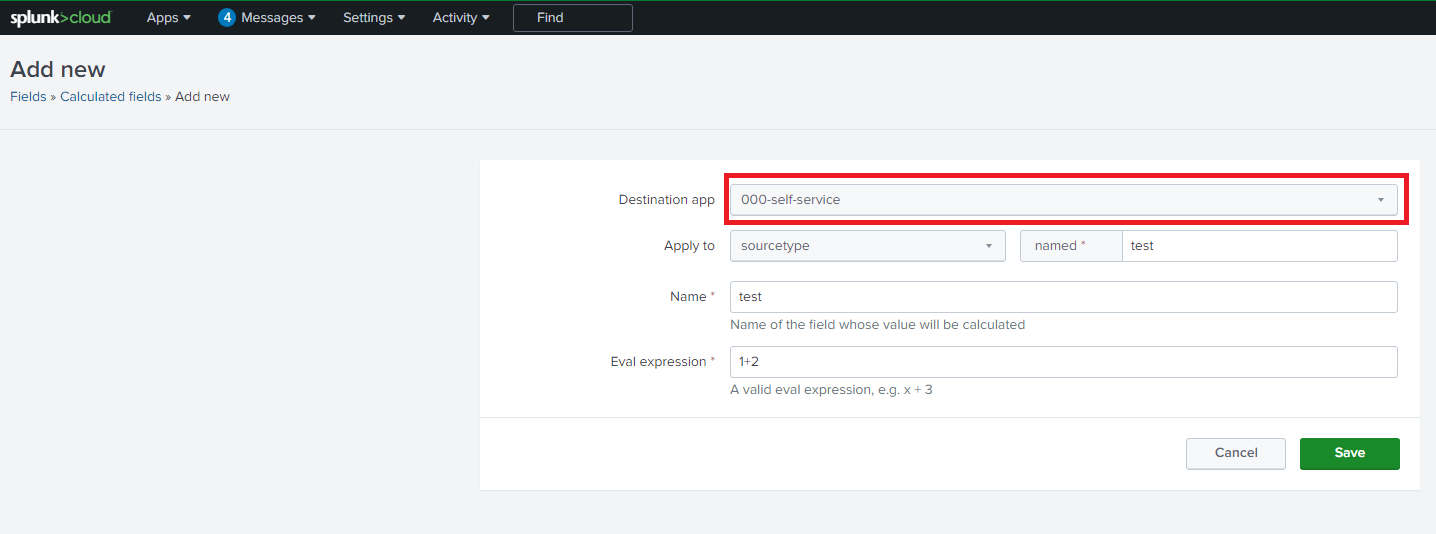Open the Messages menu
Viewport: 1436px width, 534px height.
[278, 18]
